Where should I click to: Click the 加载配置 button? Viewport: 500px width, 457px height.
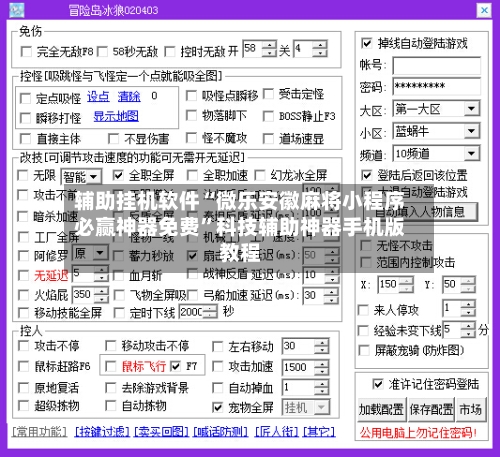pos(382,409)
